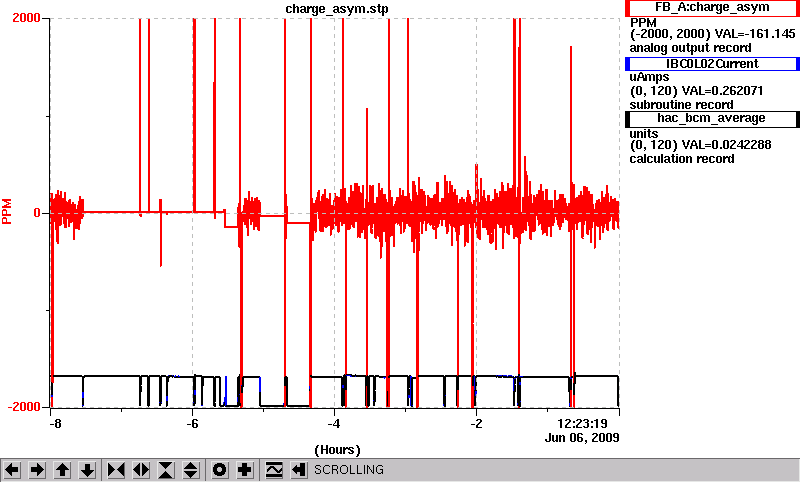Click the 12:23:19 timestamp on the axis

[x=582, y=424]
